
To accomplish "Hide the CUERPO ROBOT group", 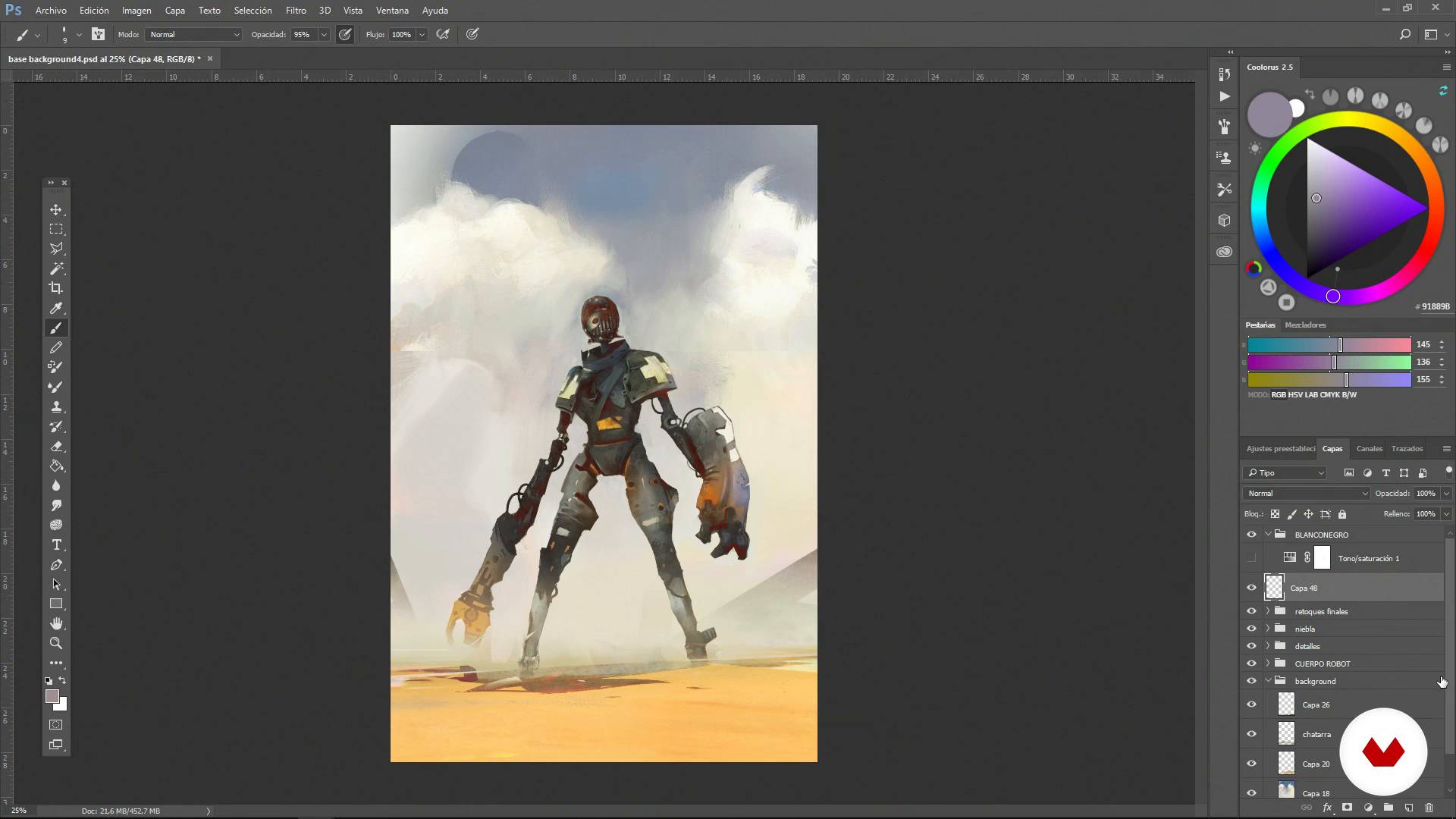I will tap(1251, 664).
